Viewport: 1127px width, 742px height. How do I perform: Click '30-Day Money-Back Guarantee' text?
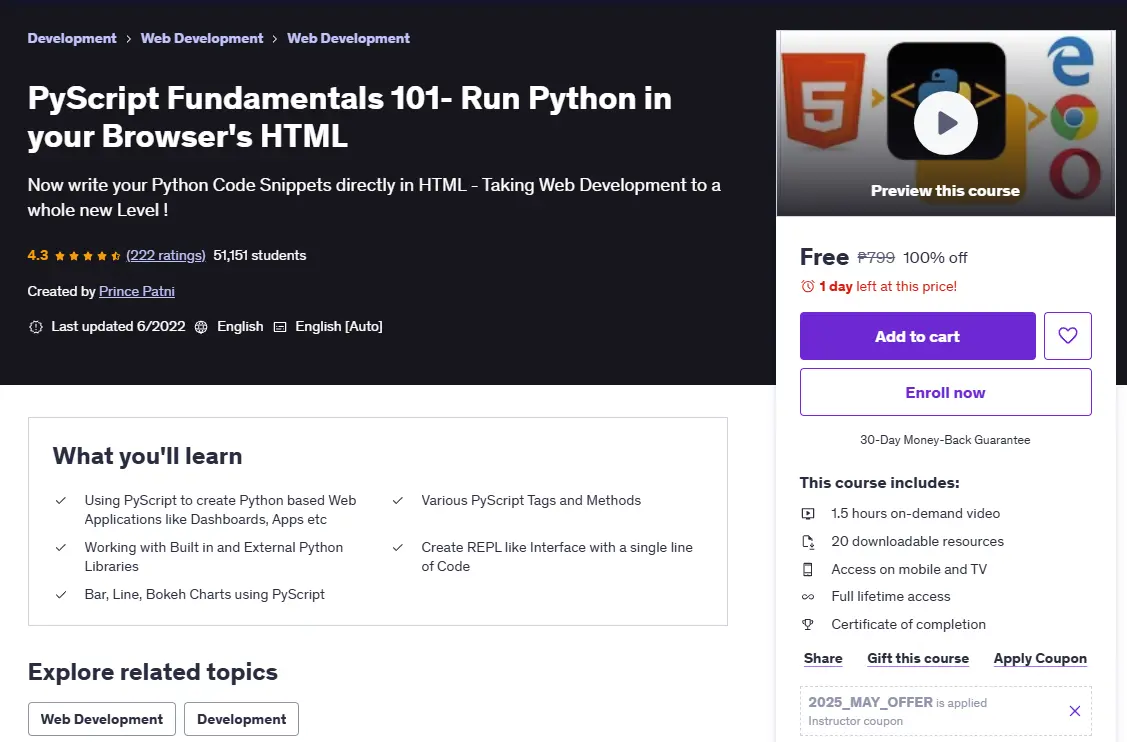(945, 440)
